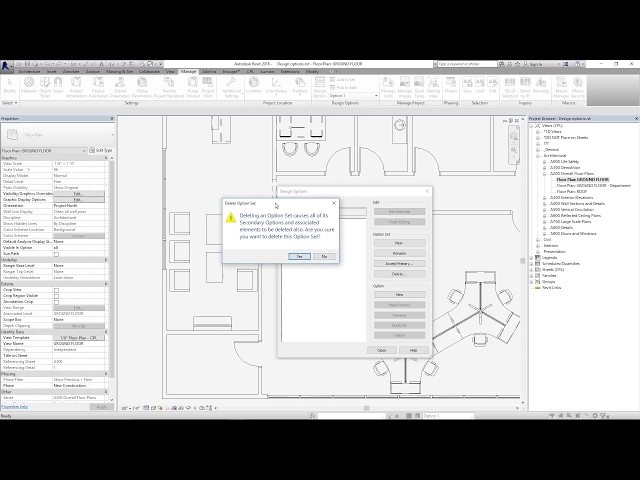Click the Edit Type button
The image size is (640, 480).
(101, 150)
